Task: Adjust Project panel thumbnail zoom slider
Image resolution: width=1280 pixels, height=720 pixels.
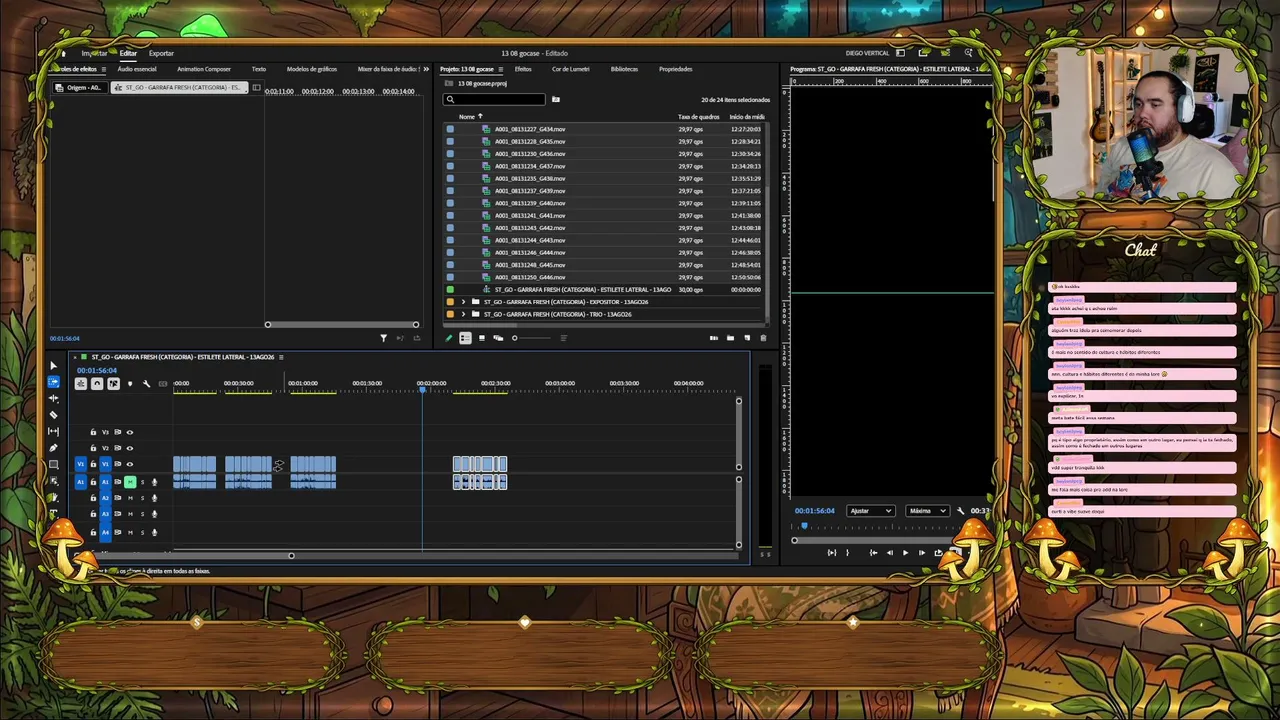Action: [x=532, y=338]
